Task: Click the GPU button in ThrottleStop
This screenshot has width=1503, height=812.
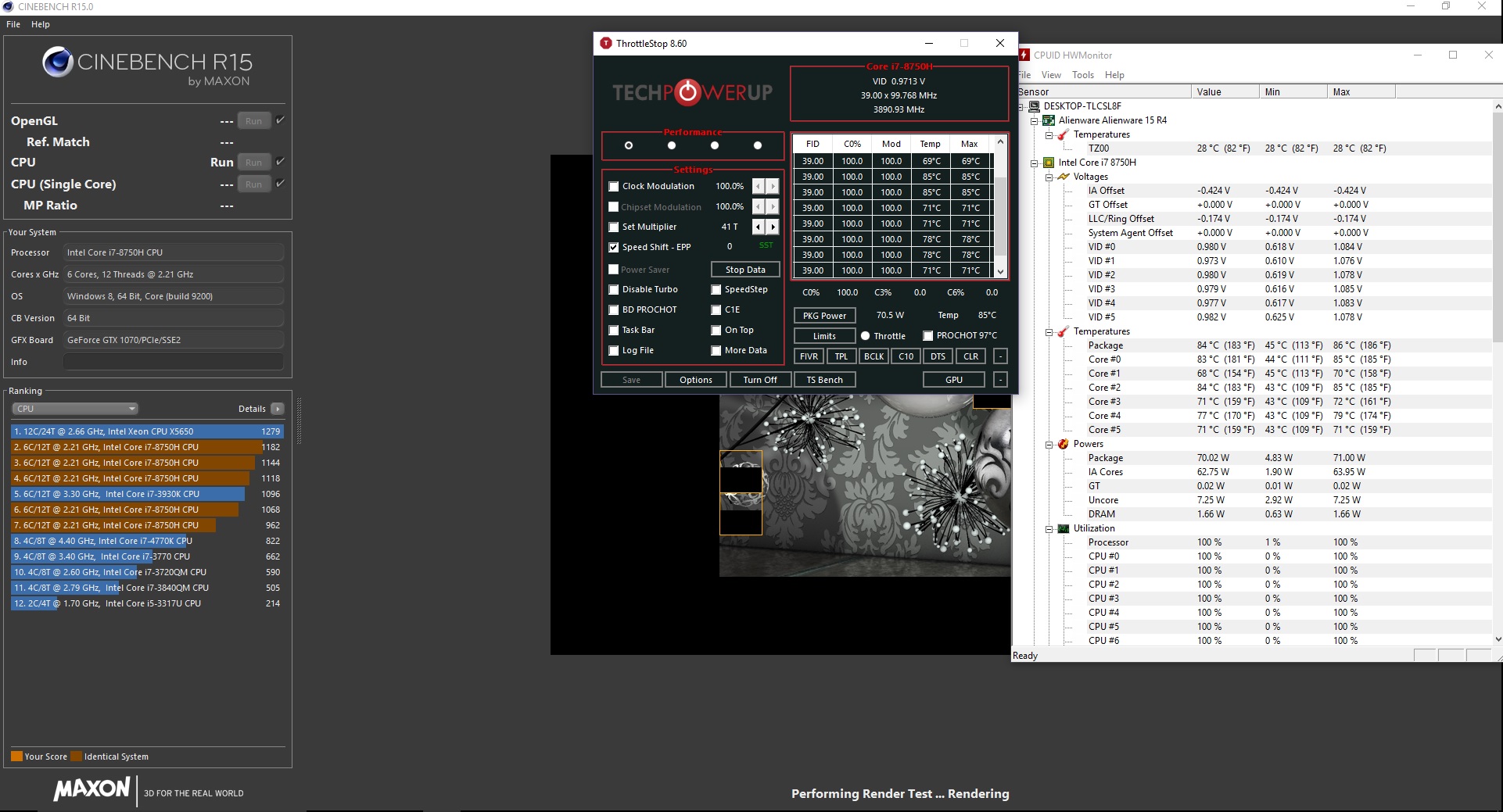Action: pyautogui.click(x=954, y=380)
